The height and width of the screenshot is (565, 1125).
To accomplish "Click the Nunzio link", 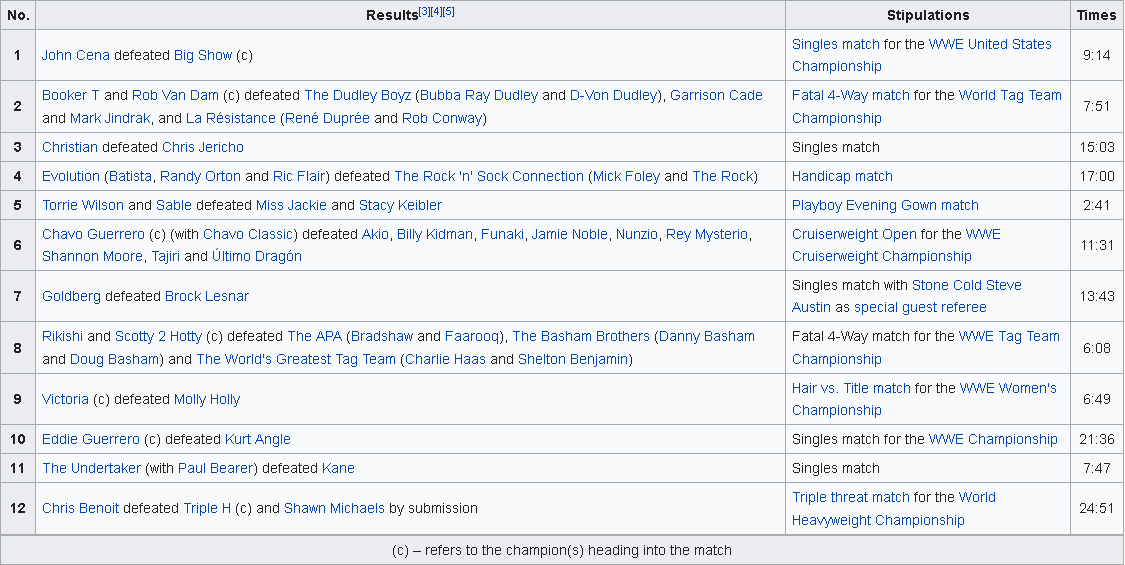I will click(x=637, y=234).
